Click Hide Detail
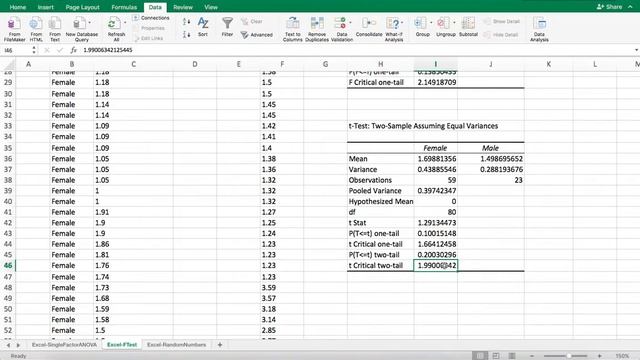Screen dimensions: 640x360 click(501, 35)
